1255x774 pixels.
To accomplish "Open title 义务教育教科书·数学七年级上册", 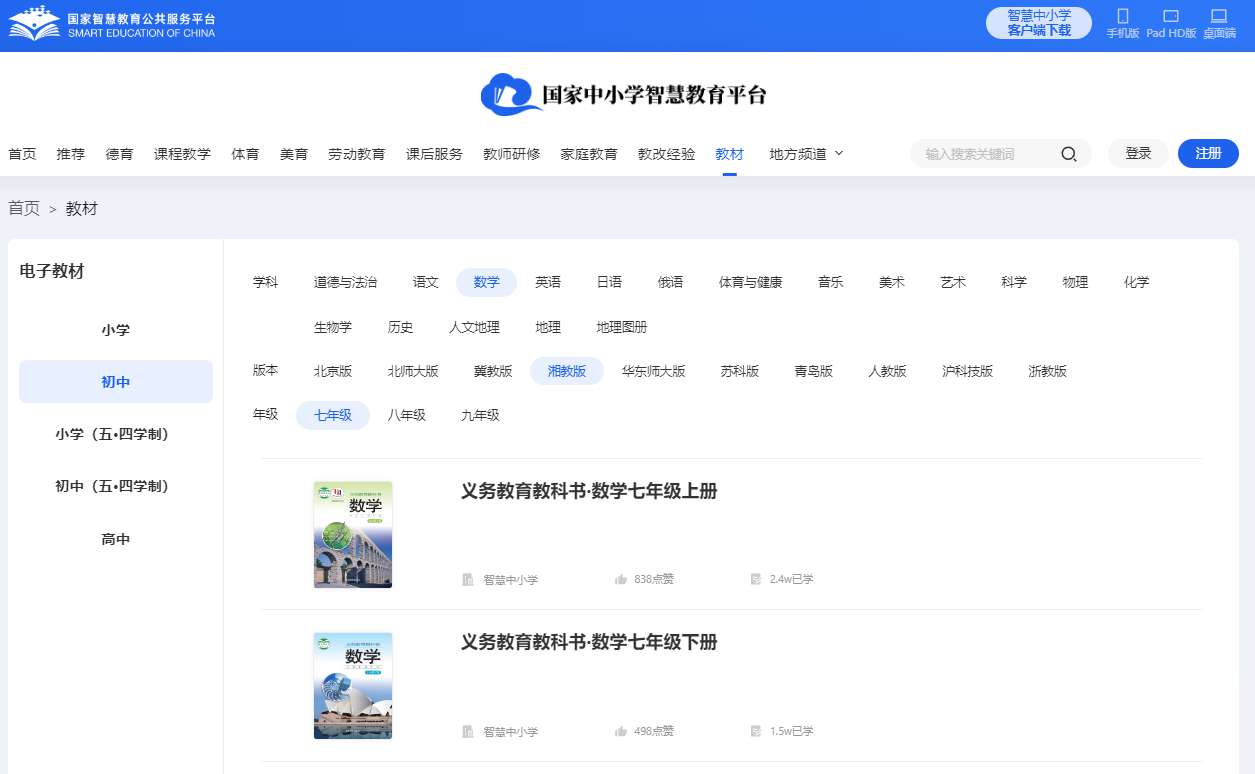I will pyautogui.click(x=589, y=491).
